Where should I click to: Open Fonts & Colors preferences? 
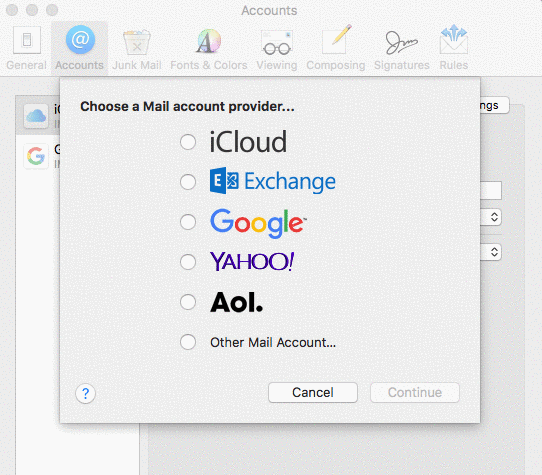point(209,41)
